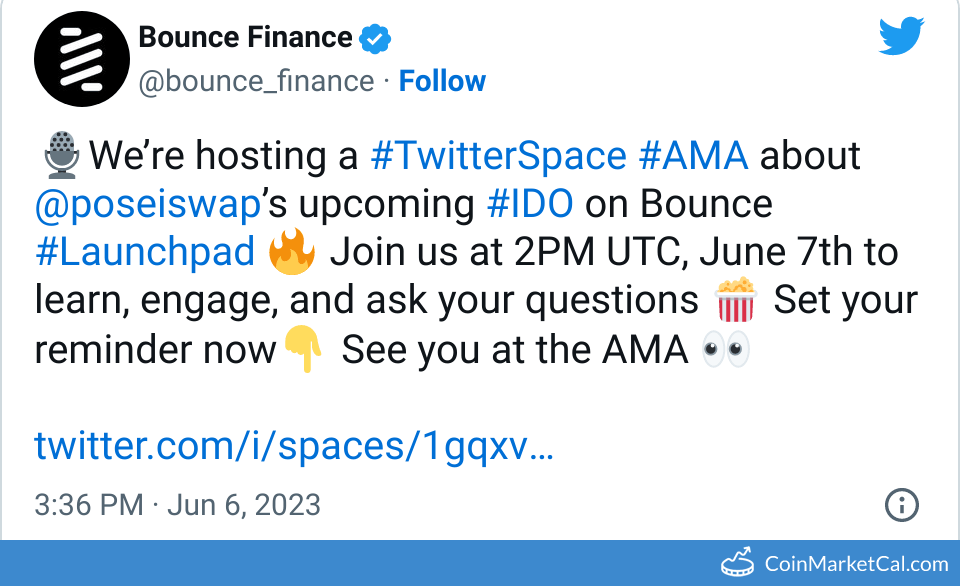Open the @bounce_finance handle
This screenshot has width=960, height=586.
tap(255, 81)
